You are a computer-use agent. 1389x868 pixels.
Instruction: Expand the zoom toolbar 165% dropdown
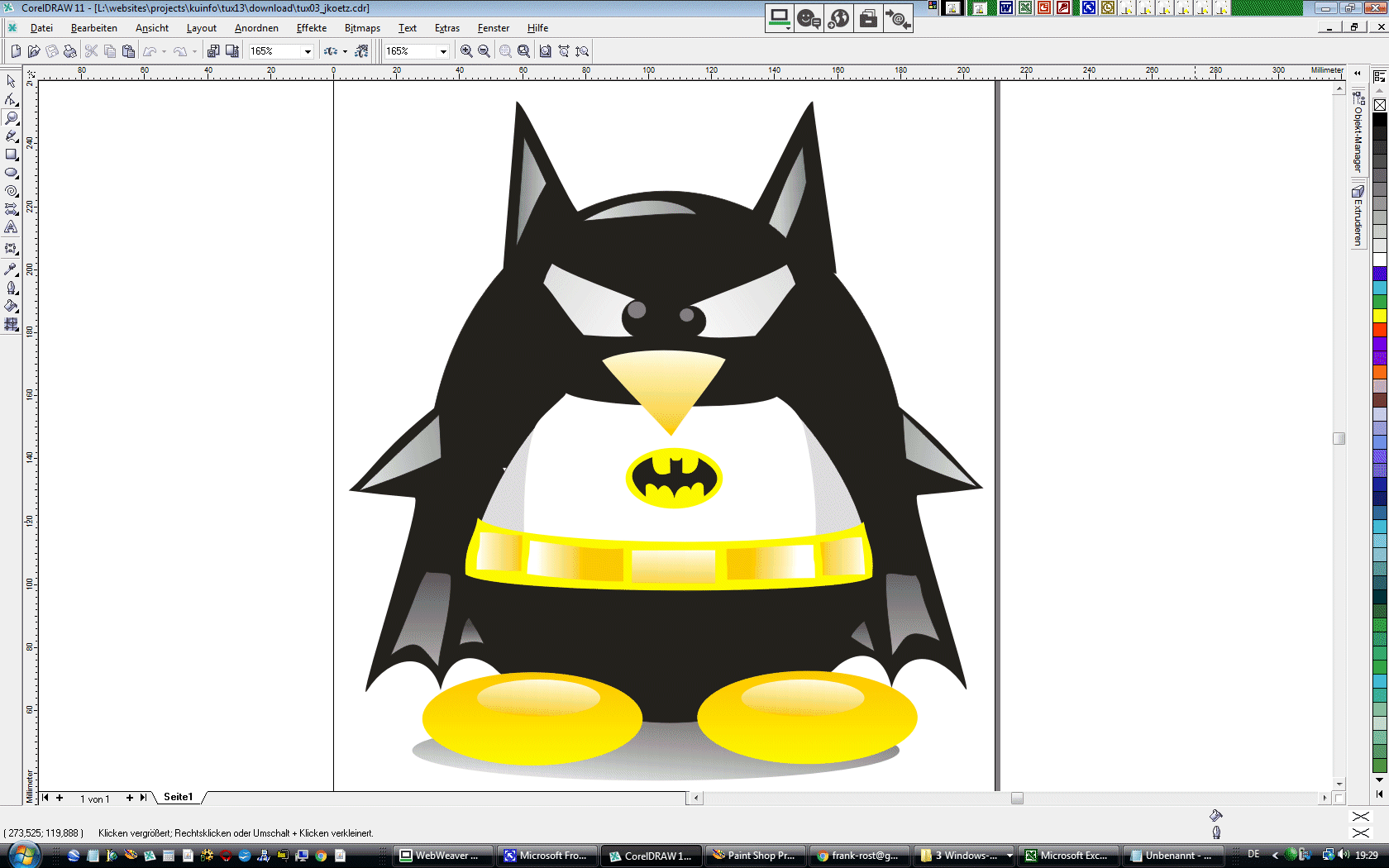point(443,51)
